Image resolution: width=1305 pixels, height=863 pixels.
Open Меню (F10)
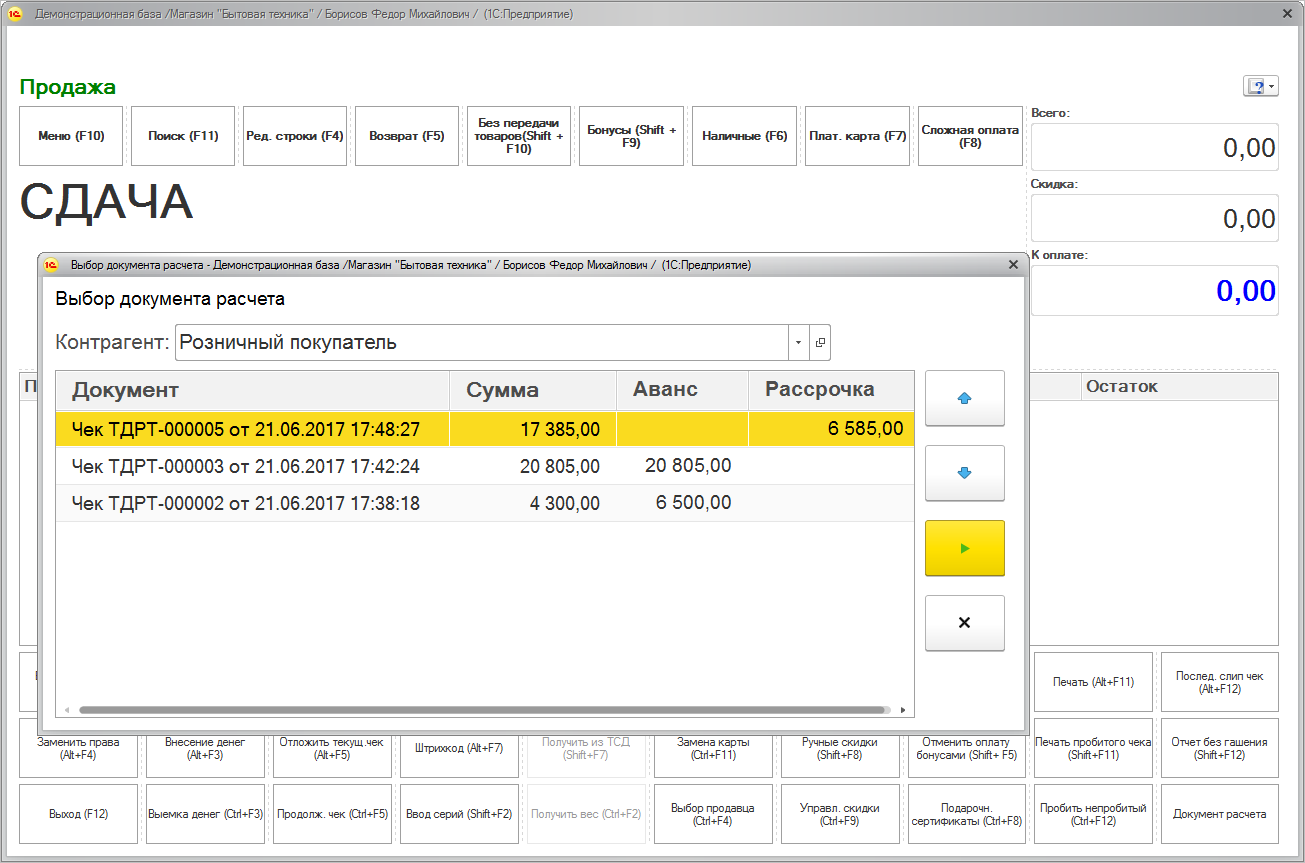71,136
